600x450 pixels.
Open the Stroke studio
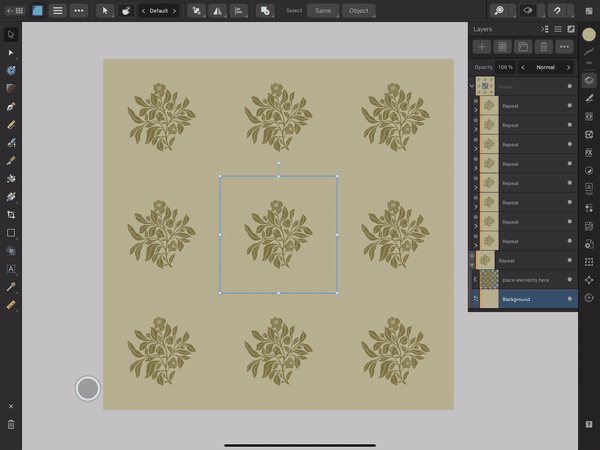pyautogui.click(x=589, y=52)
